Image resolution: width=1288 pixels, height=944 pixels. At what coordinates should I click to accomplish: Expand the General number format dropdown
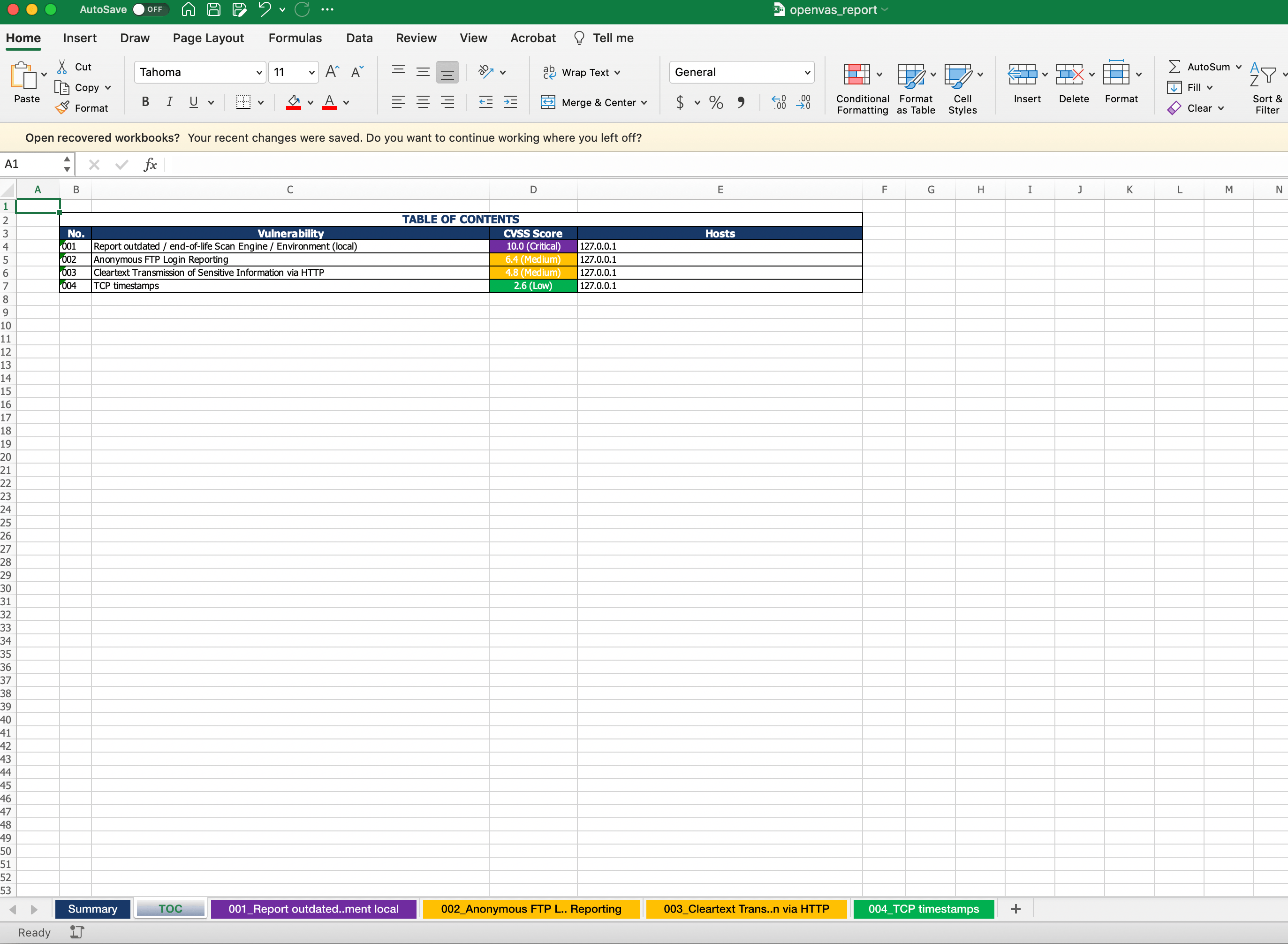pos(806,73)
